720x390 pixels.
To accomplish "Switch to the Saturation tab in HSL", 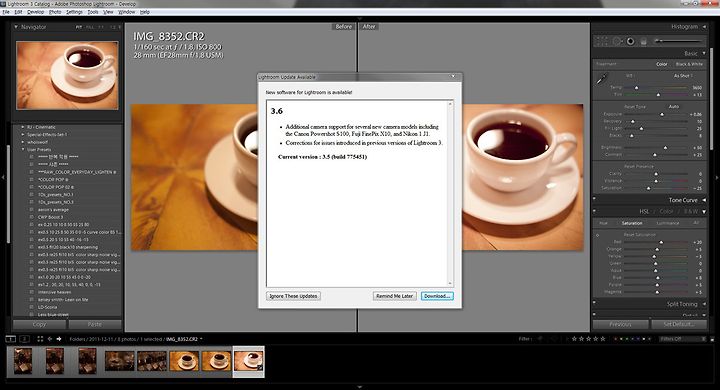I will click(x=632, y=223).
